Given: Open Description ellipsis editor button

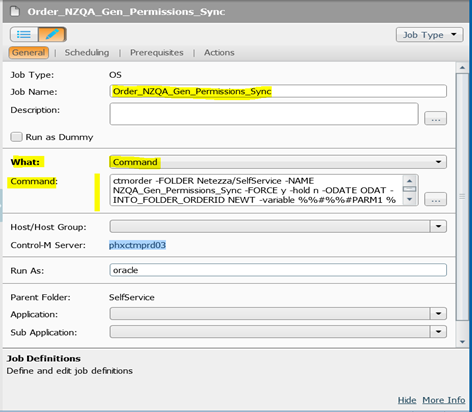Looking at the screenshot, I should [x=435, y=118].
